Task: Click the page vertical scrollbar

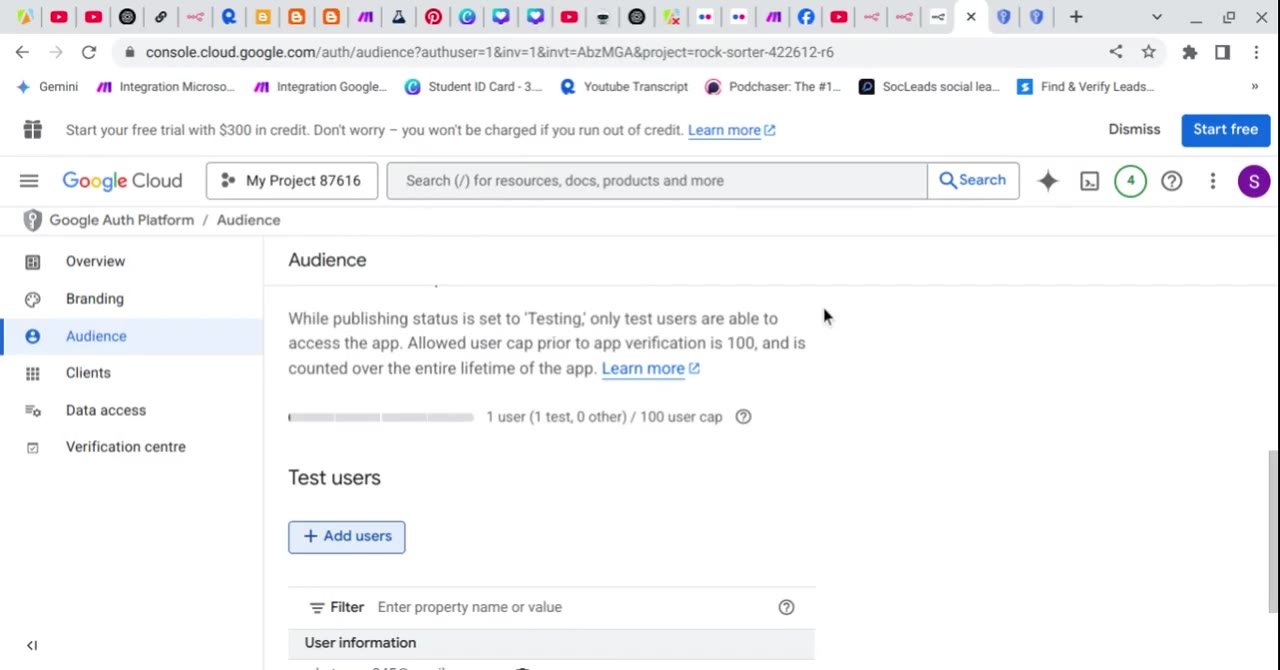Action: coord(1273,530)
